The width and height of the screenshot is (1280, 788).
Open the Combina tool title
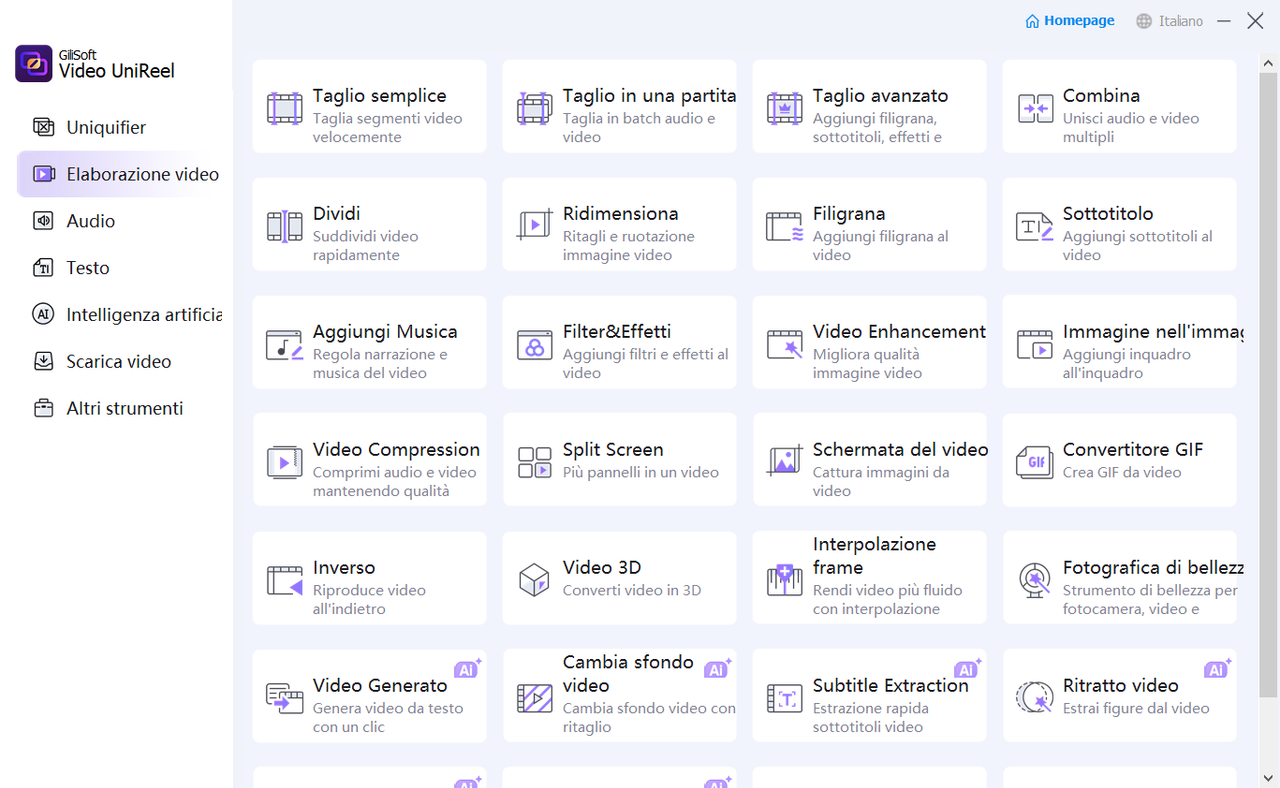[x=1101, y=96]
